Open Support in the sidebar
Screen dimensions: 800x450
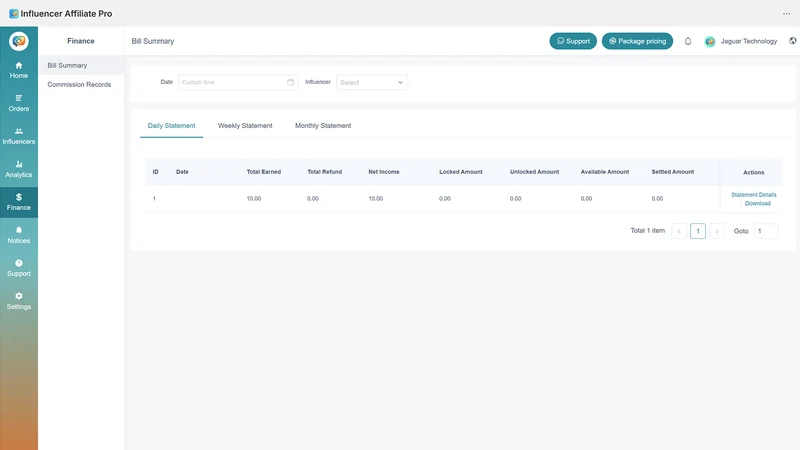(x=18, y=268)
